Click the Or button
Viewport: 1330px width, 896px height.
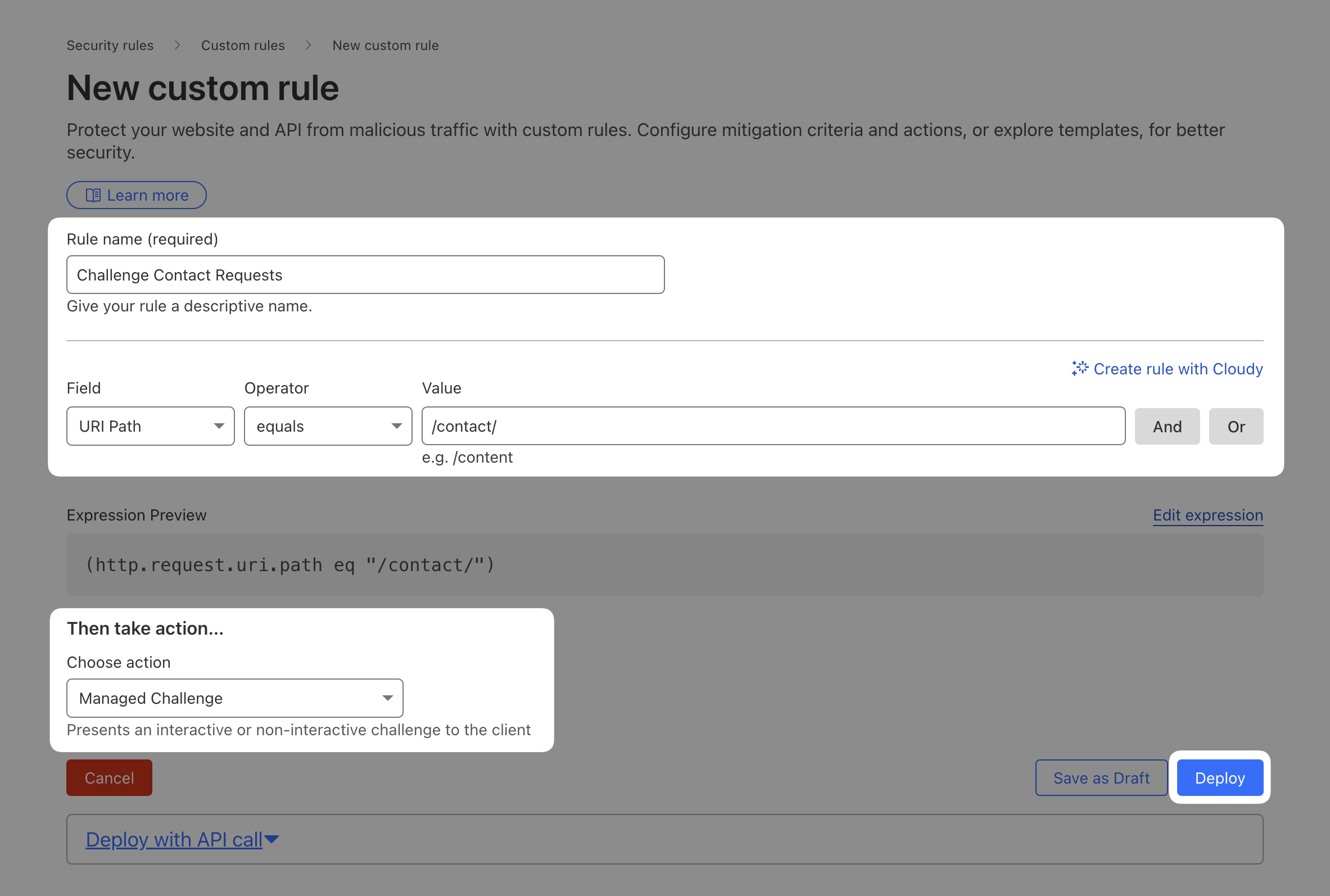coord(1236,426)
